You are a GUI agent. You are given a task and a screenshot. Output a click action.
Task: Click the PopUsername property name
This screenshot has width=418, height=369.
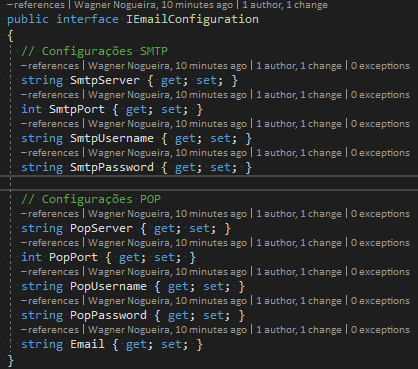pos(108,286)
